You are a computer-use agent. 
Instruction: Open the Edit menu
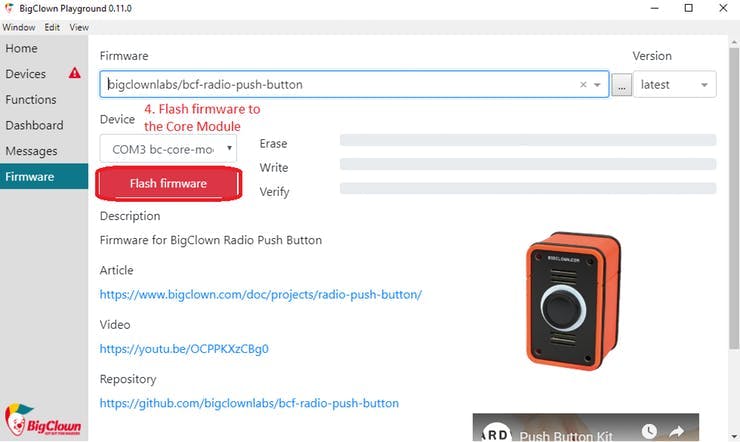52,27
